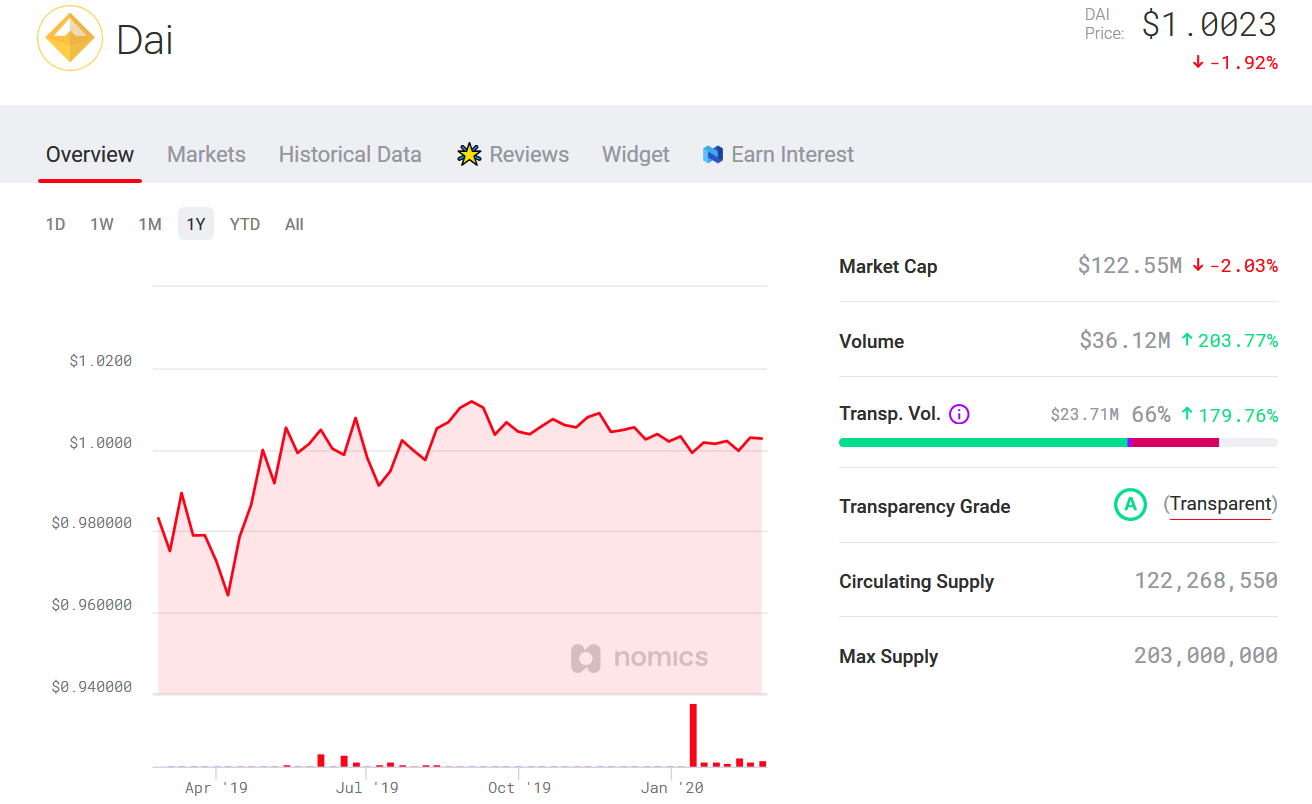Choose the 1Y chart range
Image resolution: width=1312 pixels, height=804 pixels.
click(x=196, y=224)
